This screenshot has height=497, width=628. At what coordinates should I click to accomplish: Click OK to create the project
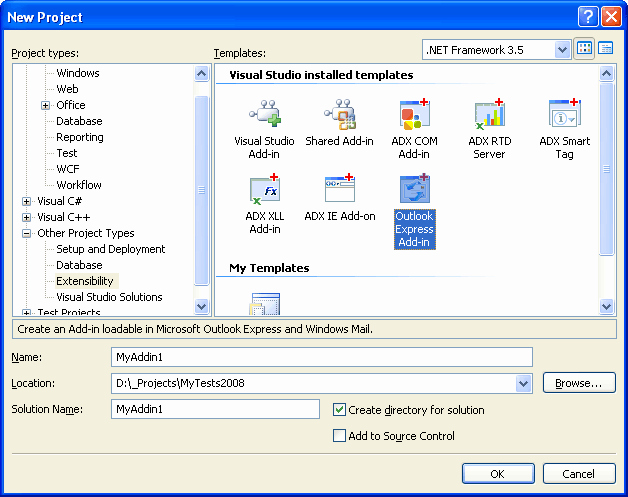pyautogui.click(x=498, y=474)
